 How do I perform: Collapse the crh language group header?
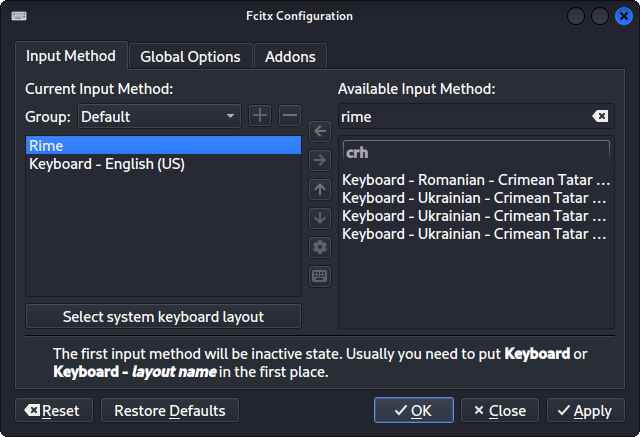tap(476, 152)
